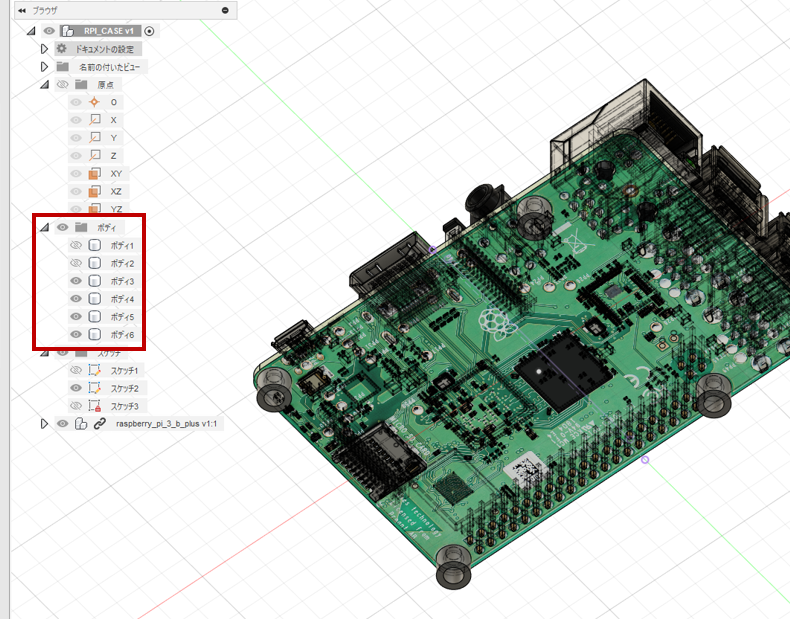Toggle visibility of the X axis
Viewport: 790px width, 619px height.
pos(76,120)
